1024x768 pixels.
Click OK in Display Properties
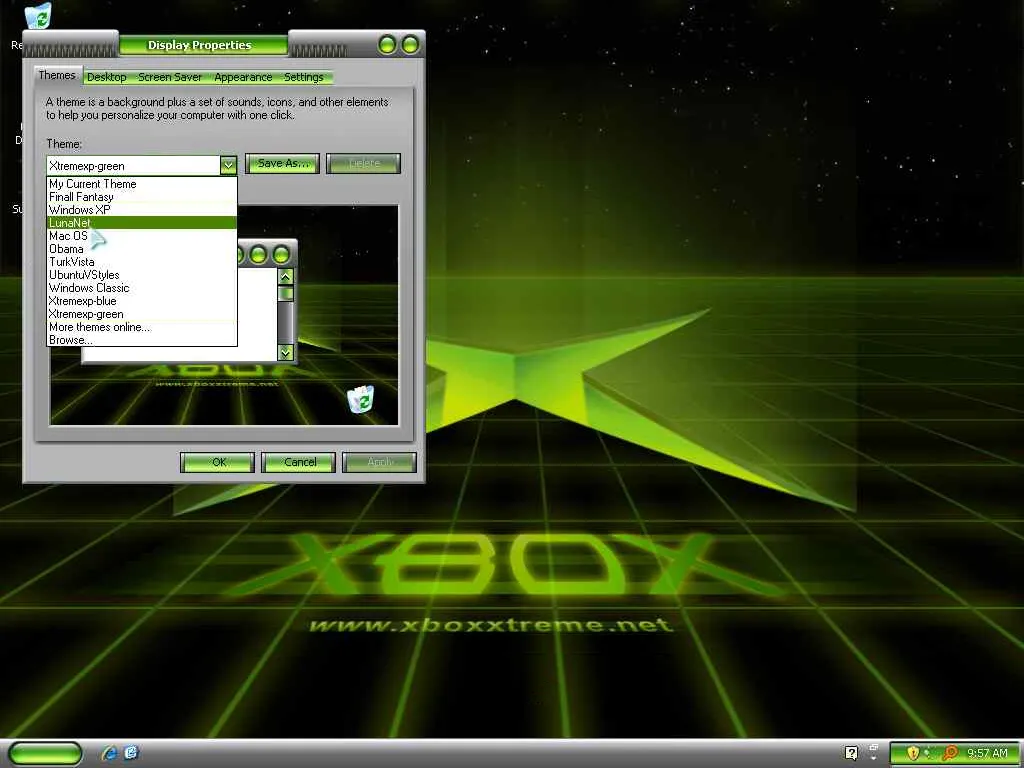[217, 462]
